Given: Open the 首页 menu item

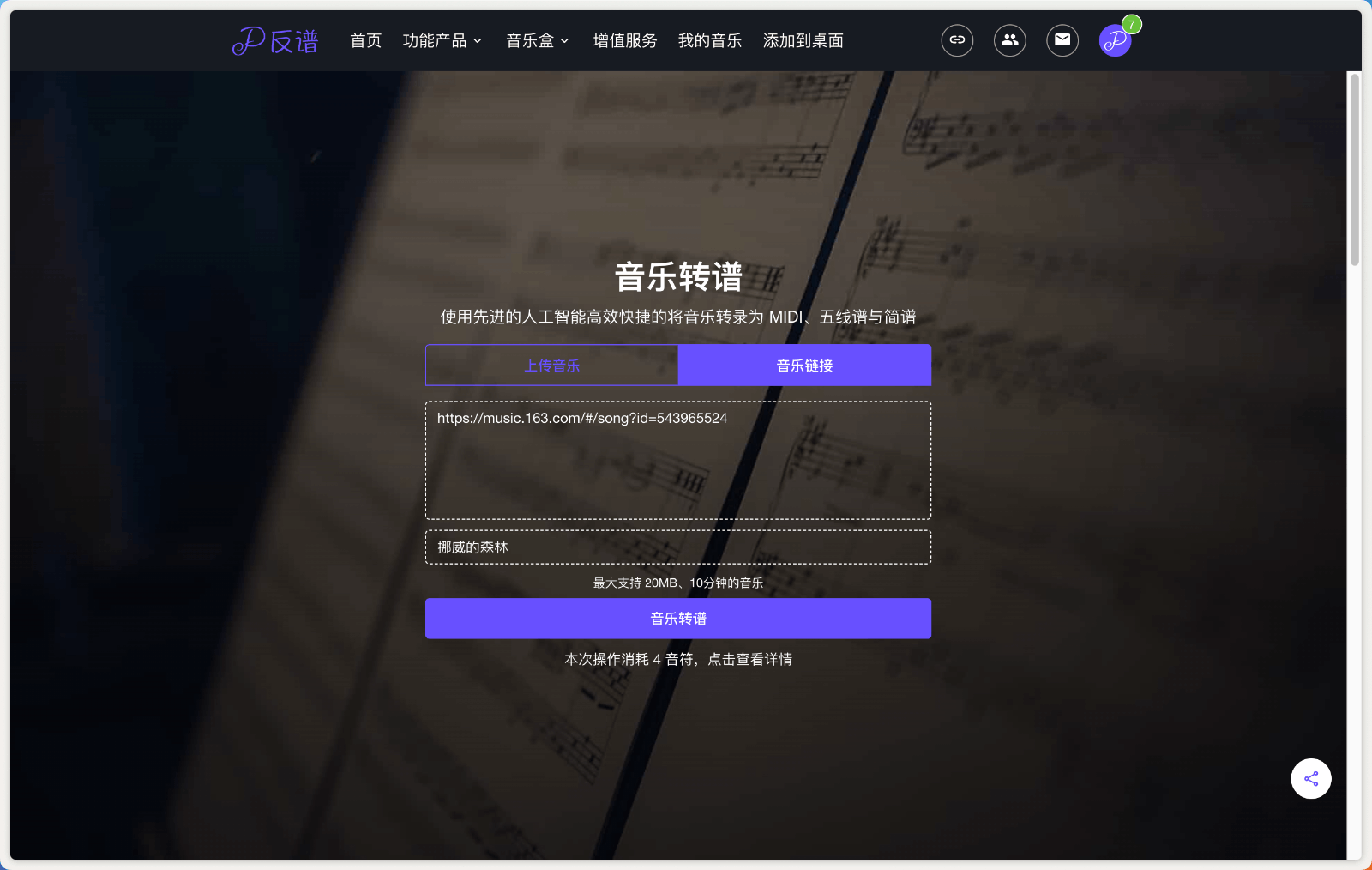Looking at the screenshot, I should tap(364, 40).
